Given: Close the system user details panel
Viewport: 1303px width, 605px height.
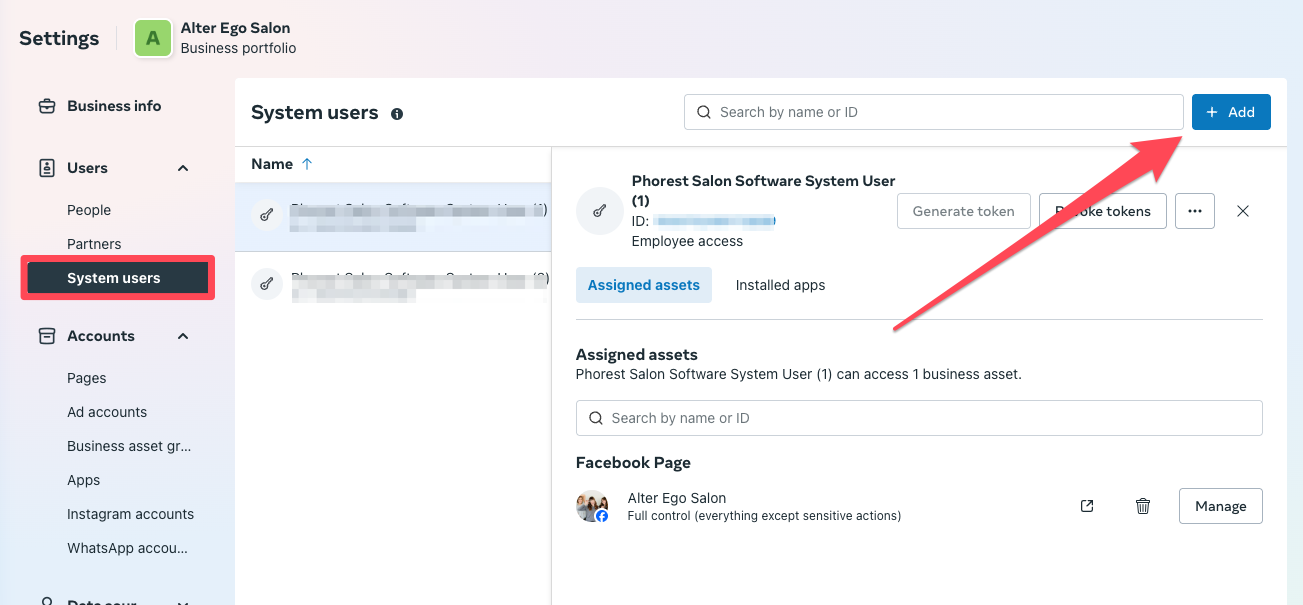Looking at the screenshot, I should pos(1243,211).
